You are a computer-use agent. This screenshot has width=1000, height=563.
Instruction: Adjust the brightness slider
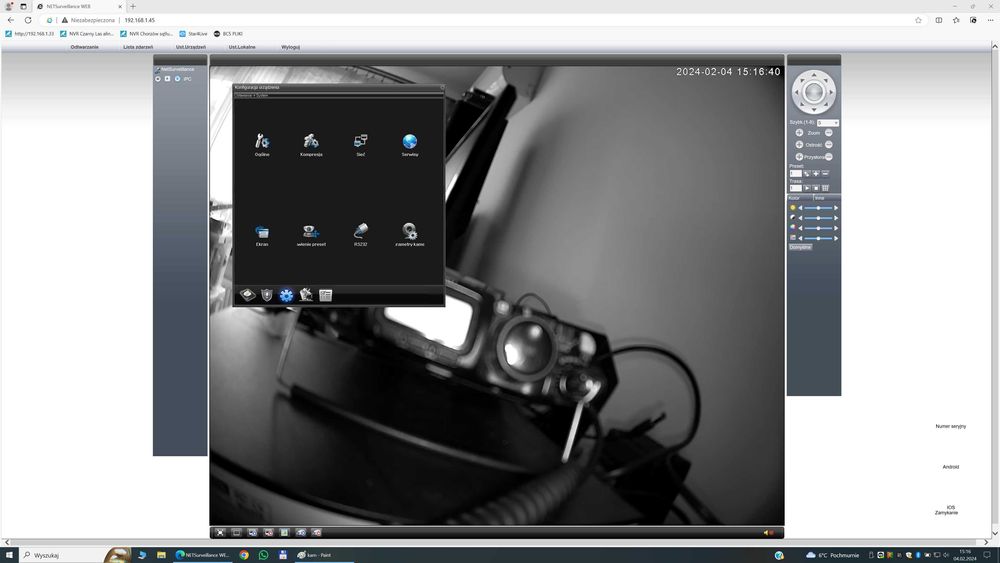point(818,208)
